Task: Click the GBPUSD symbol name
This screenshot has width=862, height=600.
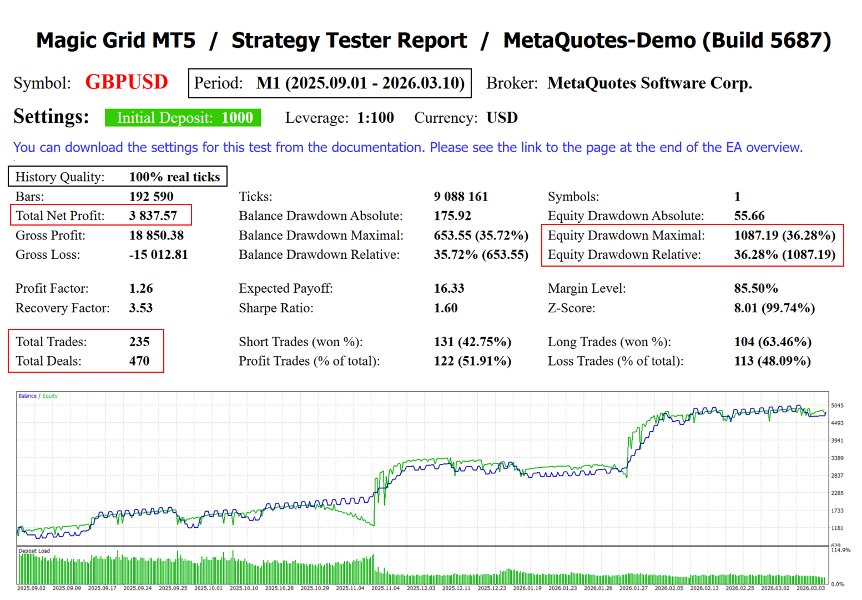Action: pos(126,82)
